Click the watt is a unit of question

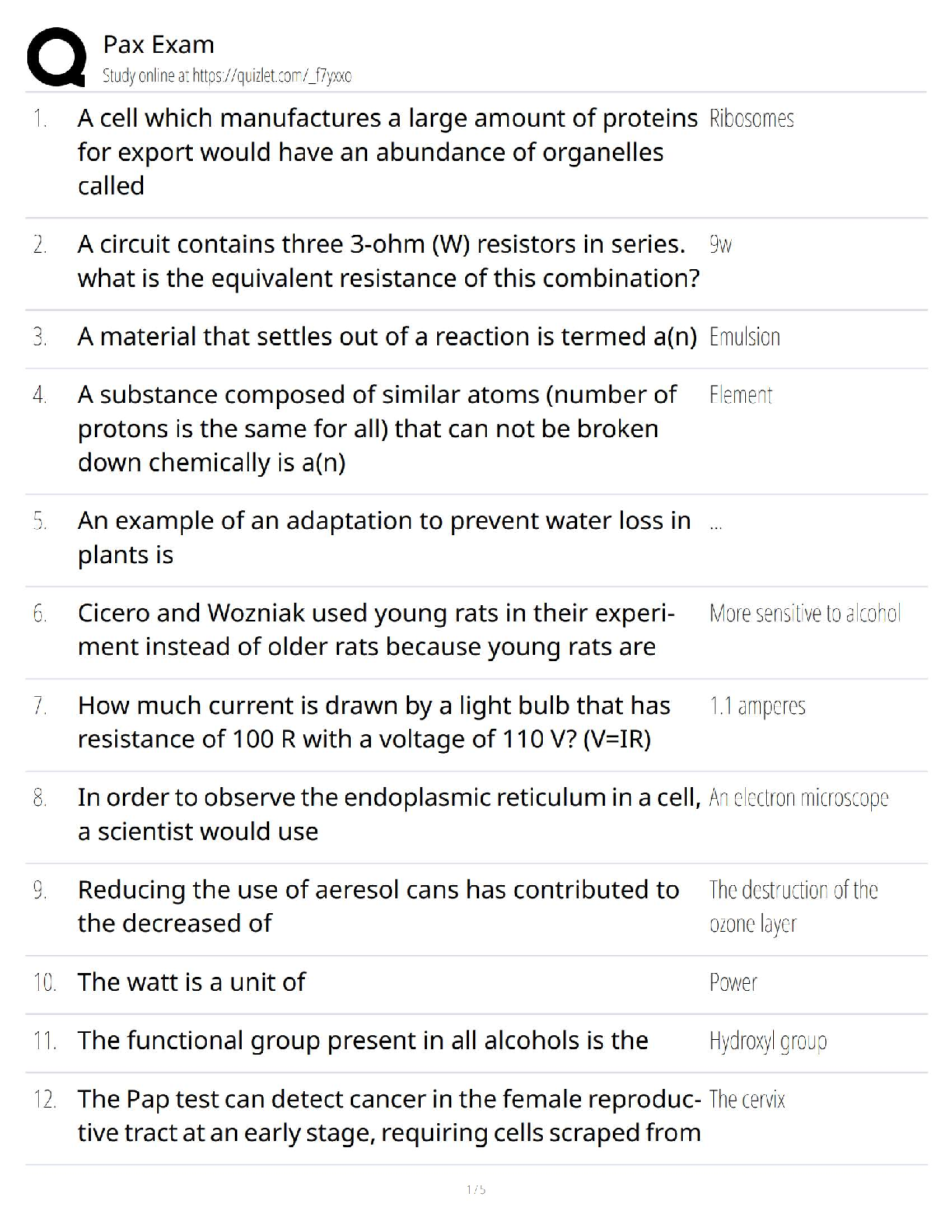coord(191,982)
